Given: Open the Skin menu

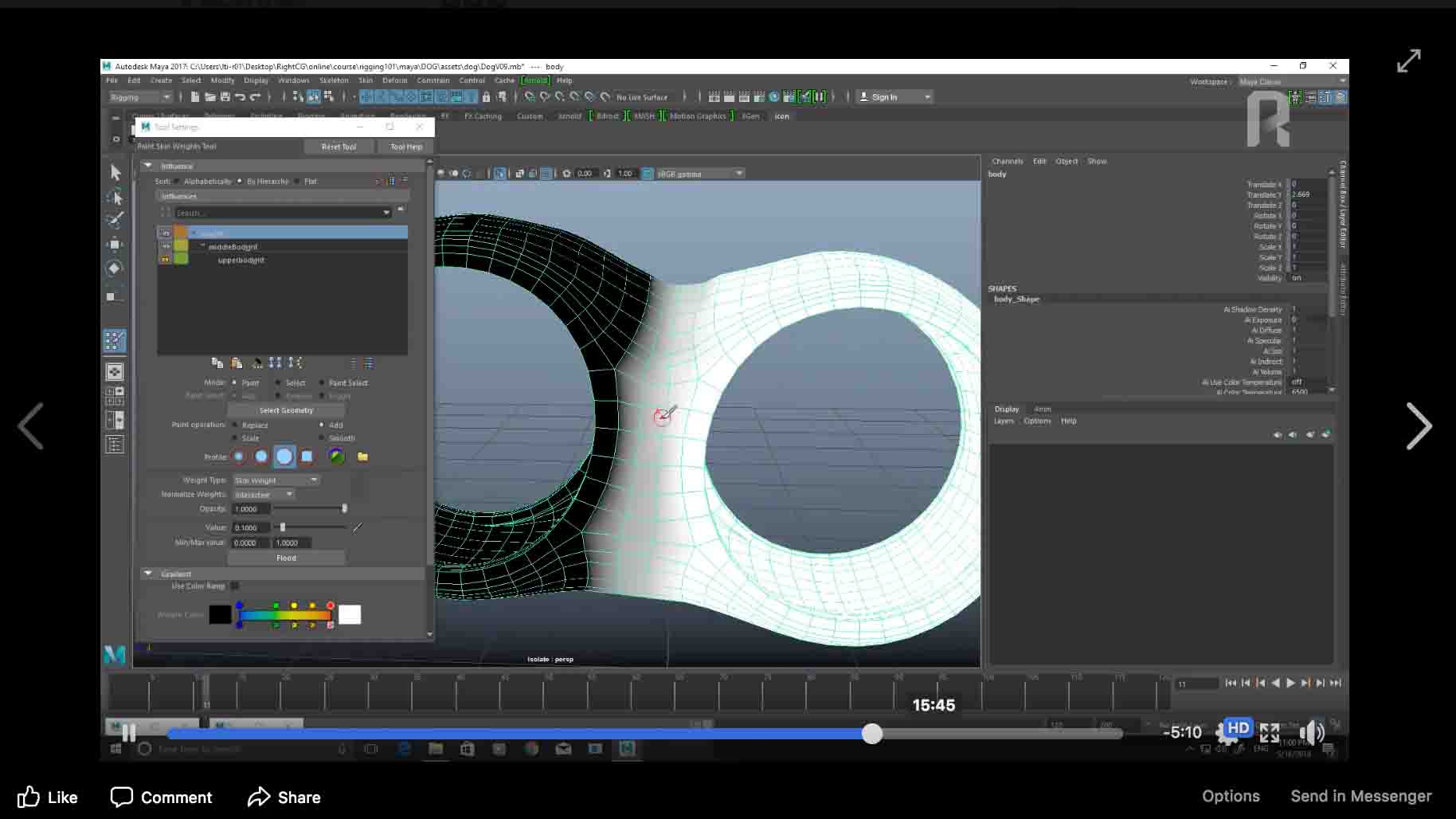Looking at the screenshot, I should pos(366,80).
